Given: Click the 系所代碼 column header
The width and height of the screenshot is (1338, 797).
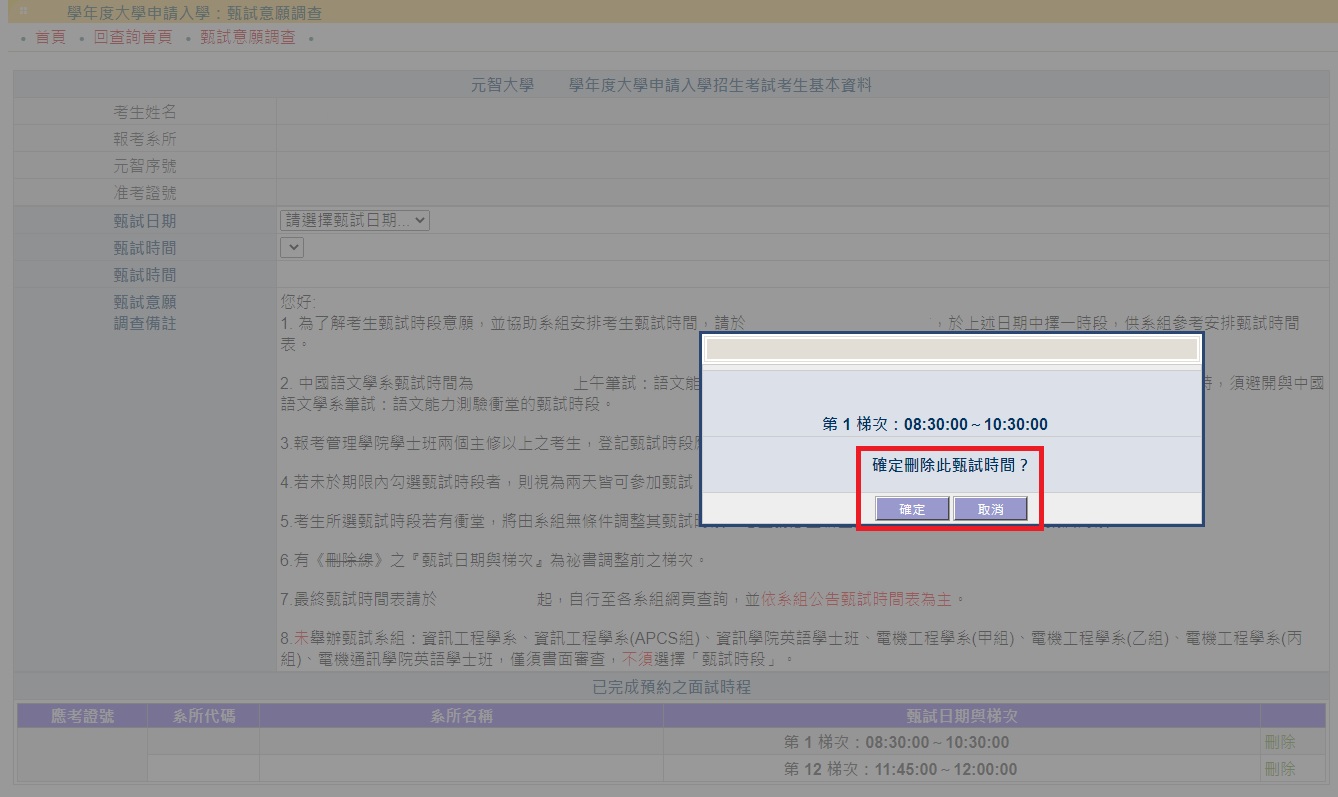Looking at the screenshot, I should click(x=203, y=716).
